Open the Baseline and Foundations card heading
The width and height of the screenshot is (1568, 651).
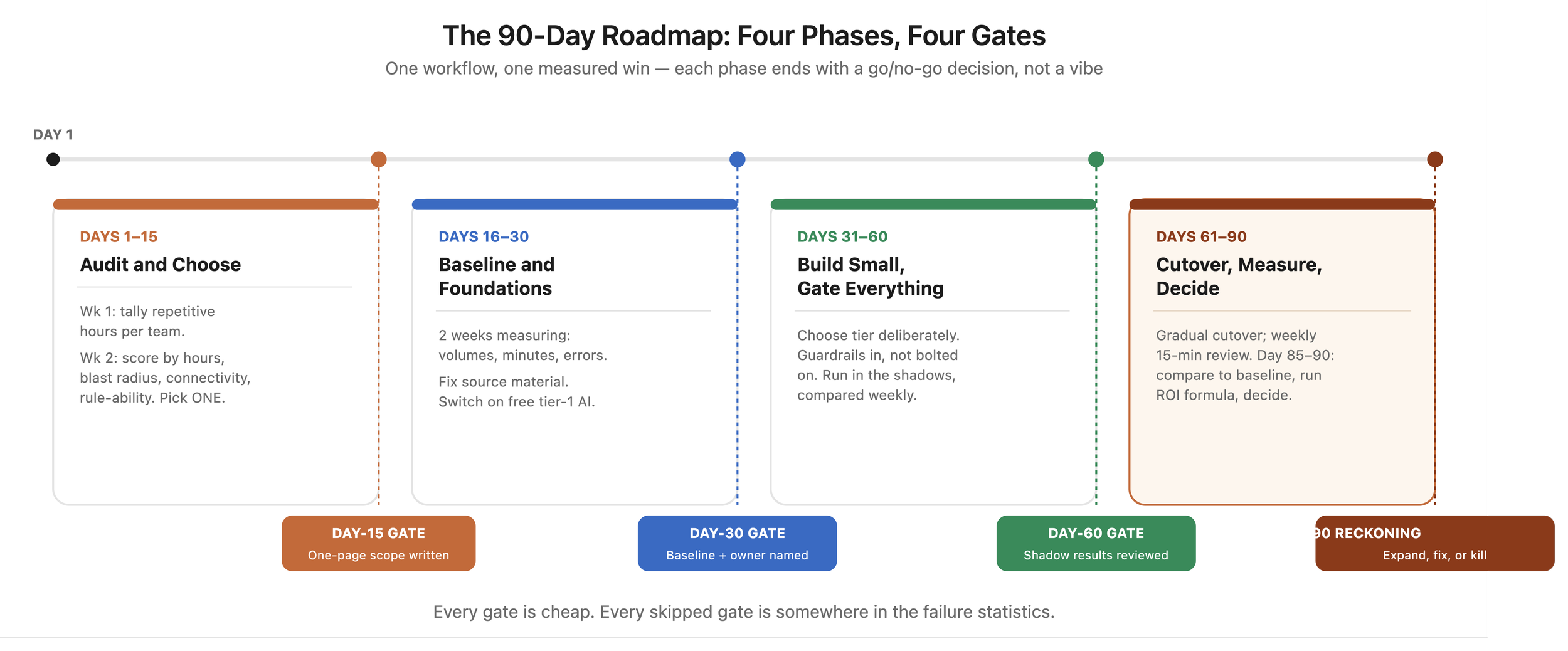coord(496,277)
